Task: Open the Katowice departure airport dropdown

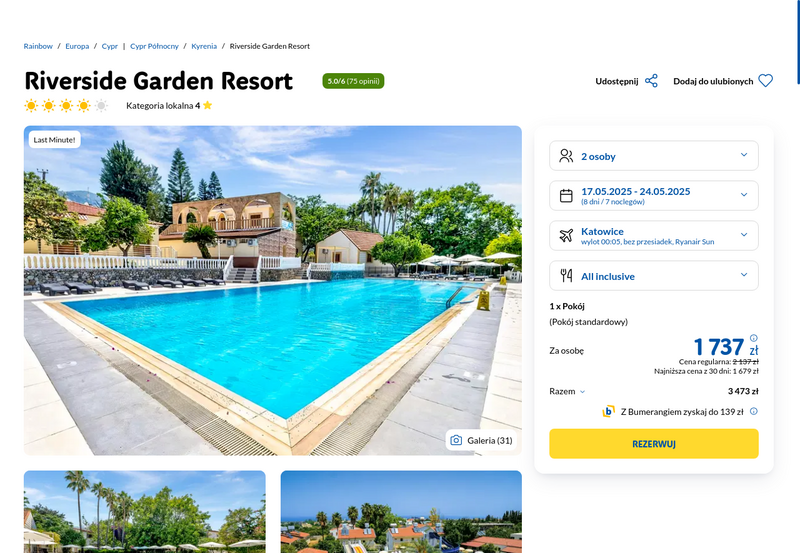Action: (654, 236)
